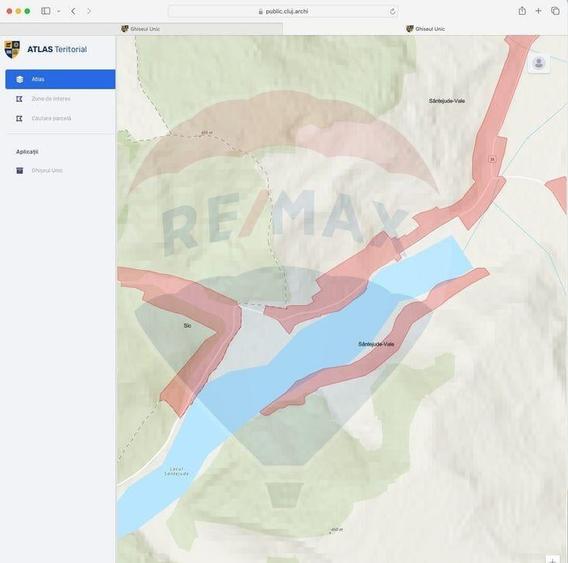Image resolution: width=568 pixels, height=563 pixels.
Task: Click the ATLAS Teritorial title text
Action: 57,49
